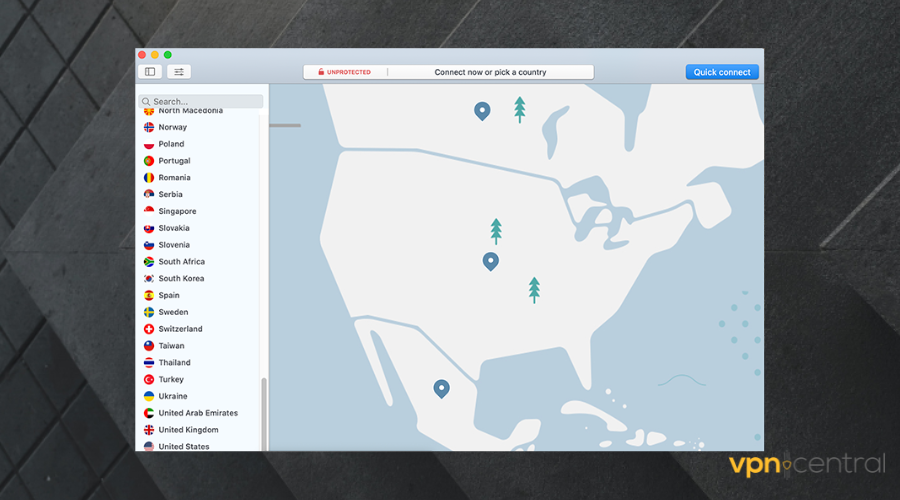This screenshot has width=900, height=500.
Task: Choose United States at the list bottom
Action: point(184,446)
